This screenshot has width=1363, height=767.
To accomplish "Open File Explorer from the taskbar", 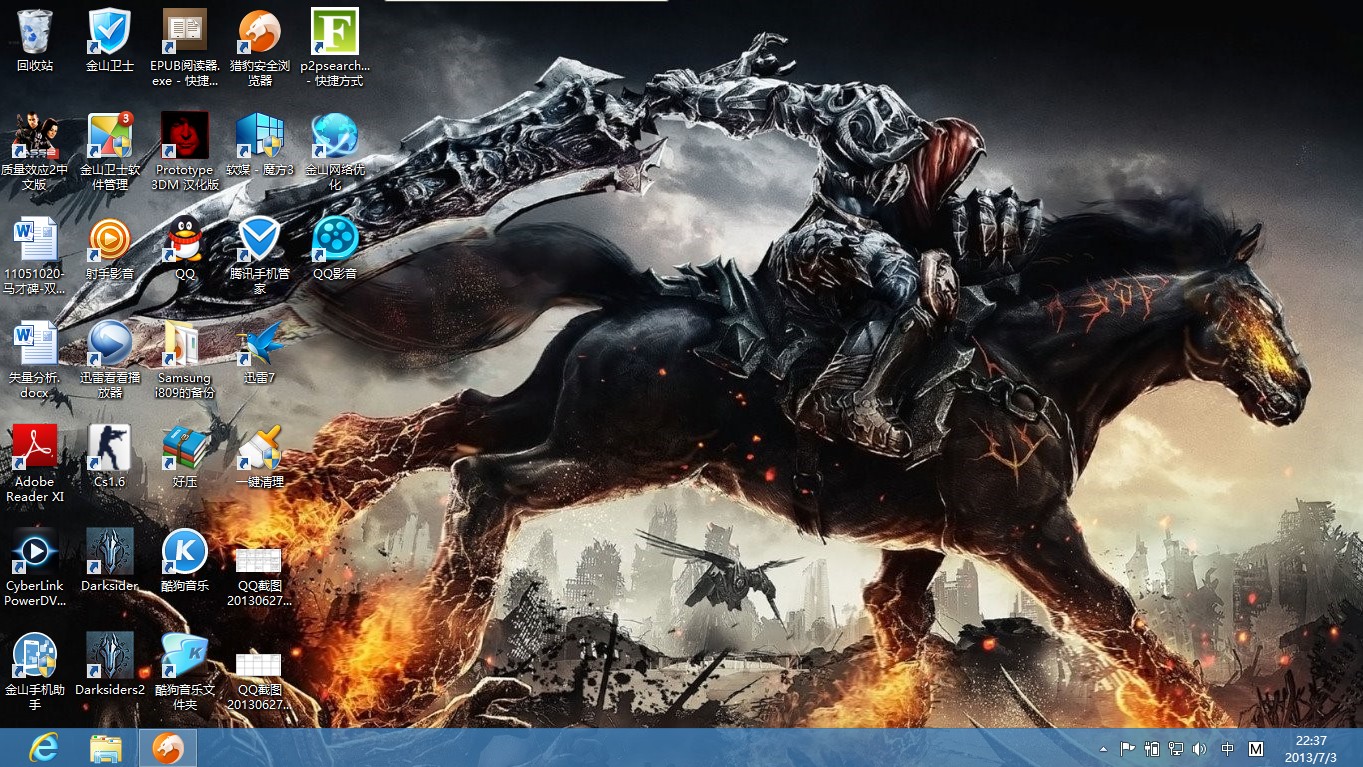I will [x=106, y=748].
